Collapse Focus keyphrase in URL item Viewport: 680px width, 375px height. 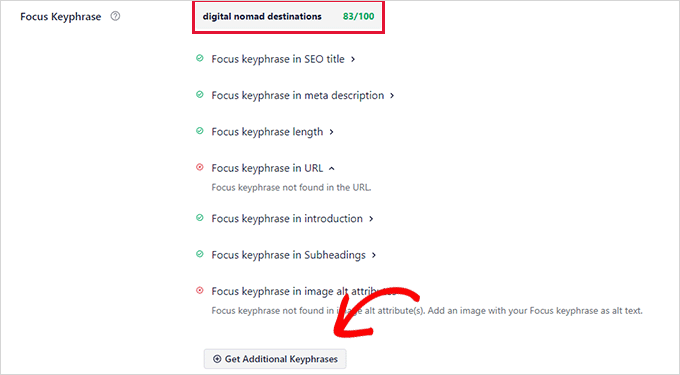(x=332, y=168)
